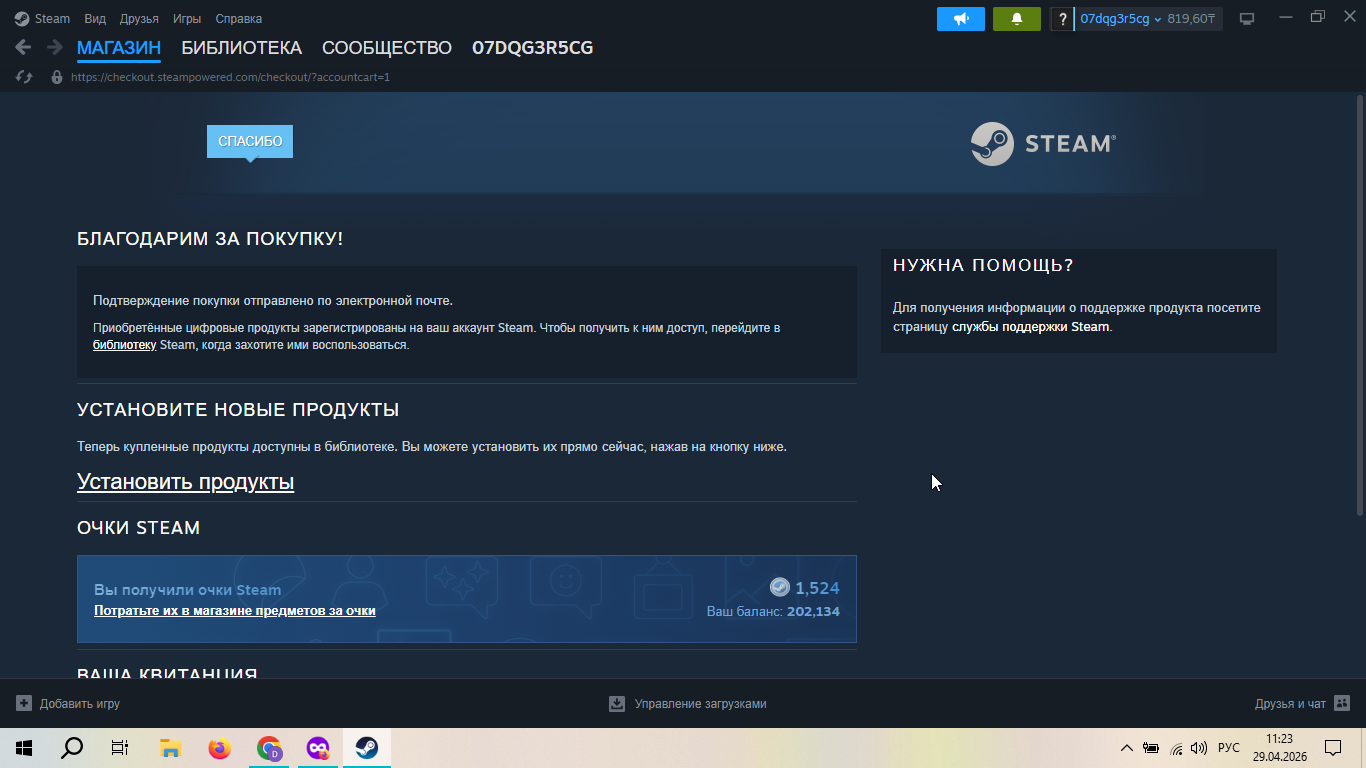Open the network Wi-Fi tray icon

coord(1177,748)
